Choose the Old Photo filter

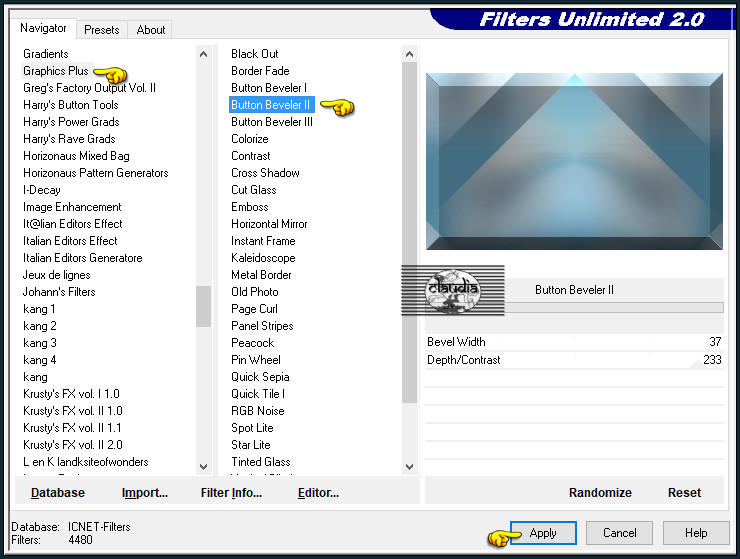[x=255, y=292]
